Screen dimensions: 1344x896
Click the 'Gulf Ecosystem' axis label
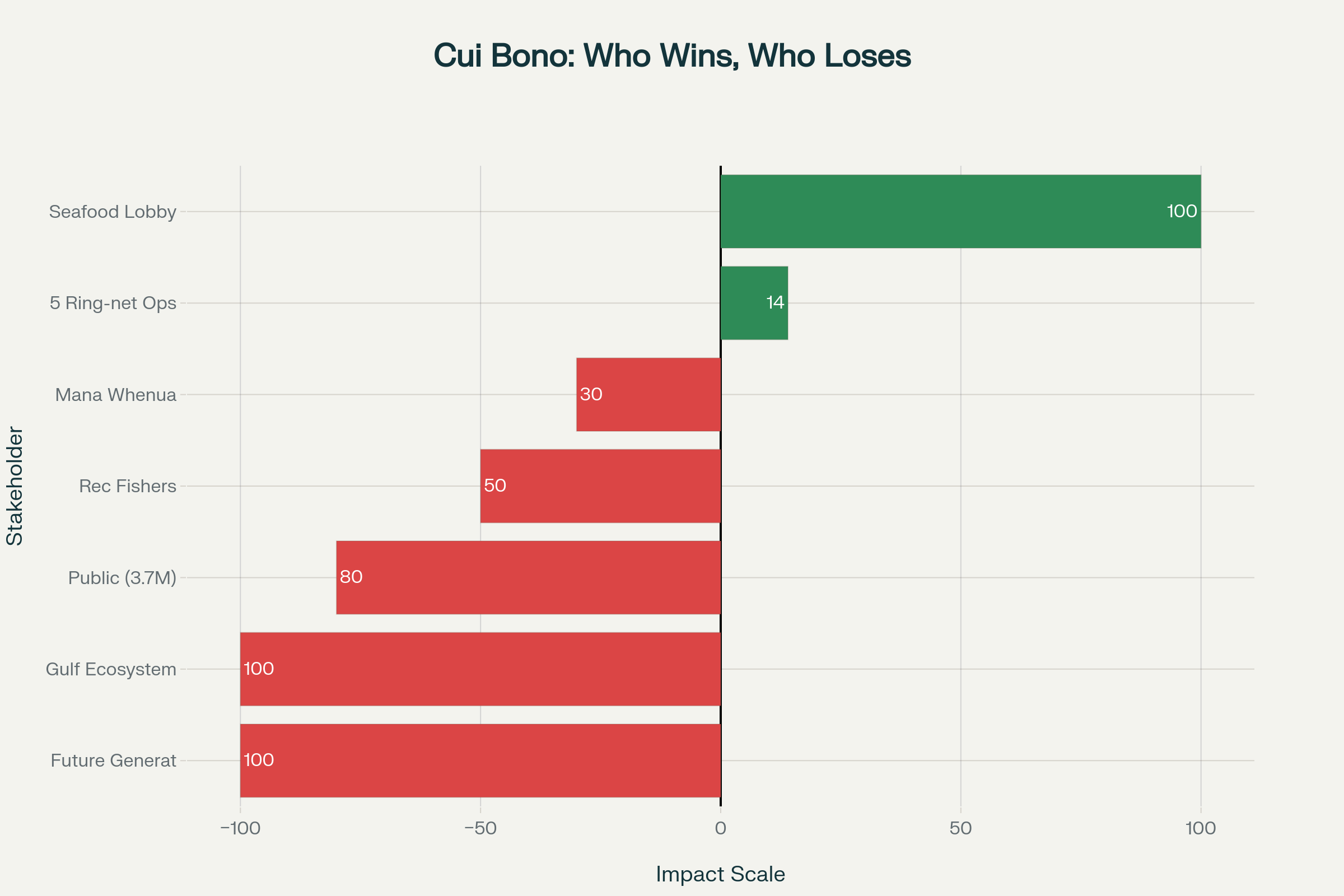[111, 669]
